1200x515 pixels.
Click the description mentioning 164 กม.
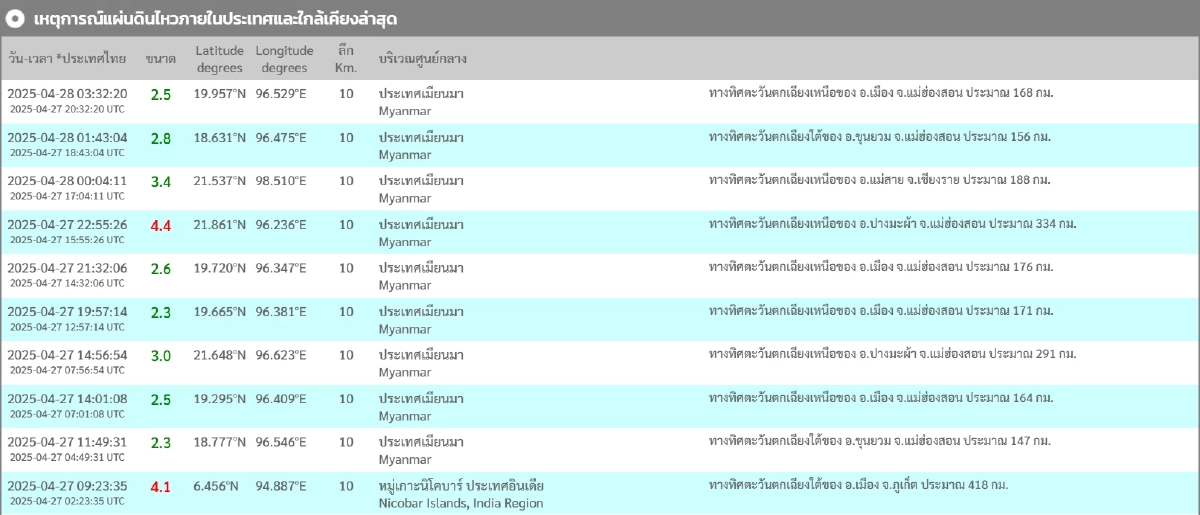881,399
